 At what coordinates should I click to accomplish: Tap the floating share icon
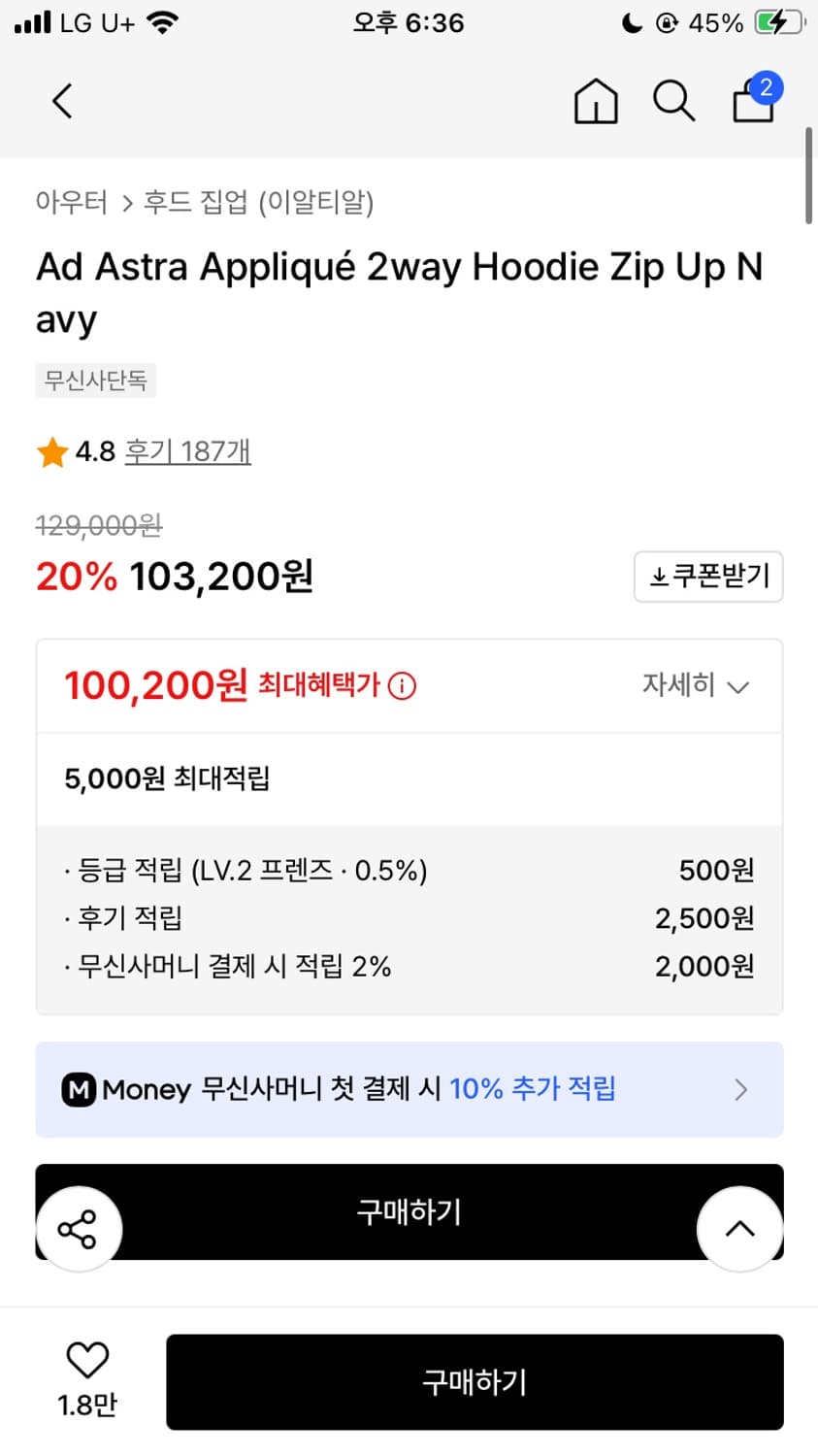[79, 1229]
